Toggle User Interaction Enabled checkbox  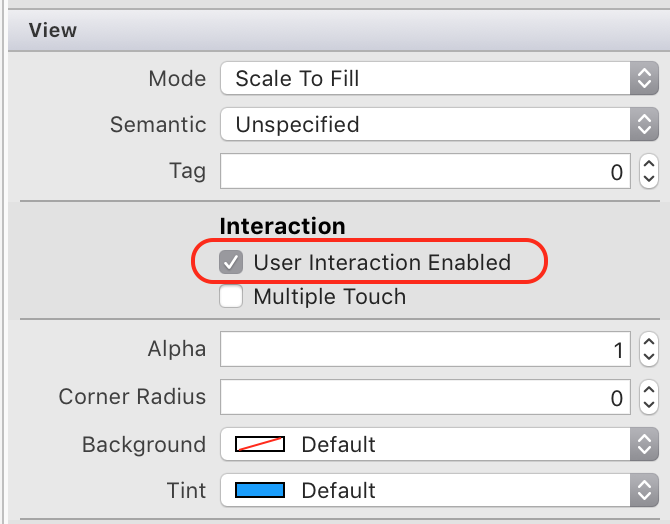coord(231,263)
